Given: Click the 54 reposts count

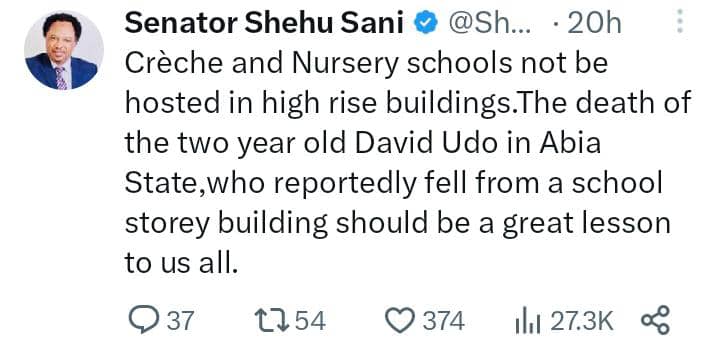Looking at the screenshot, I should [310, 321].
